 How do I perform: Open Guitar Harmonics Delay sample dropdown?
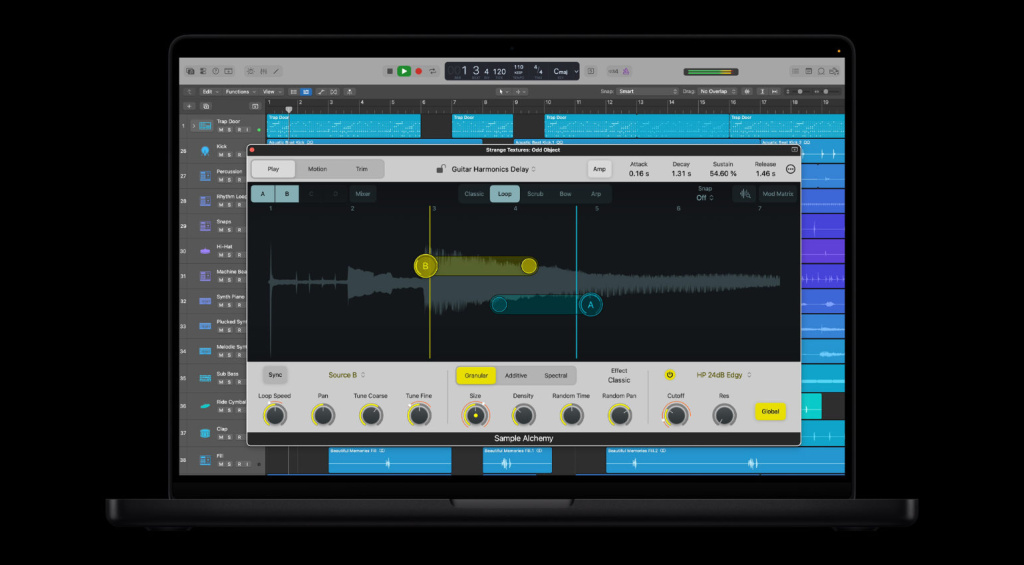tap(494, 169)
